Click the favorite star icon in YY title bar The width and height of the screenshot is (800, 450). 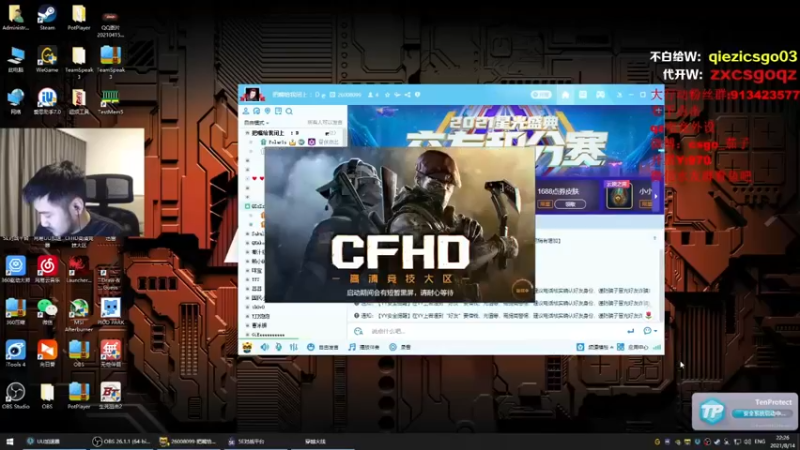[387, 95]
